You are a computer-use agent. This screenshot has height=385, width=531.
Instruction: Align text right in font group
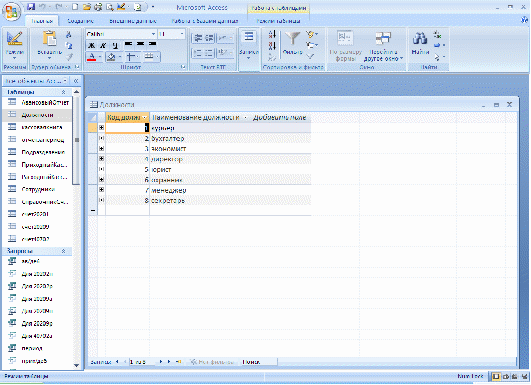point(152,44)
